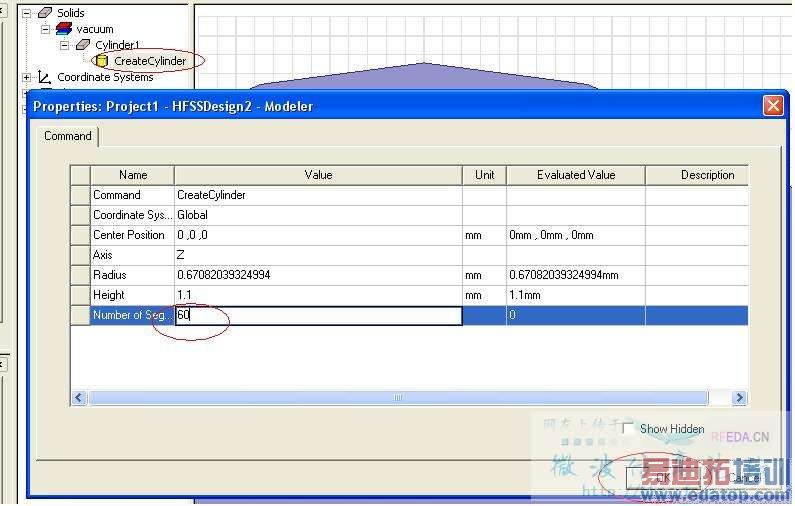795x506 pixels.
Task: Click the evaluated 0.67082039324994mm cell
Action: pos(576,275)
